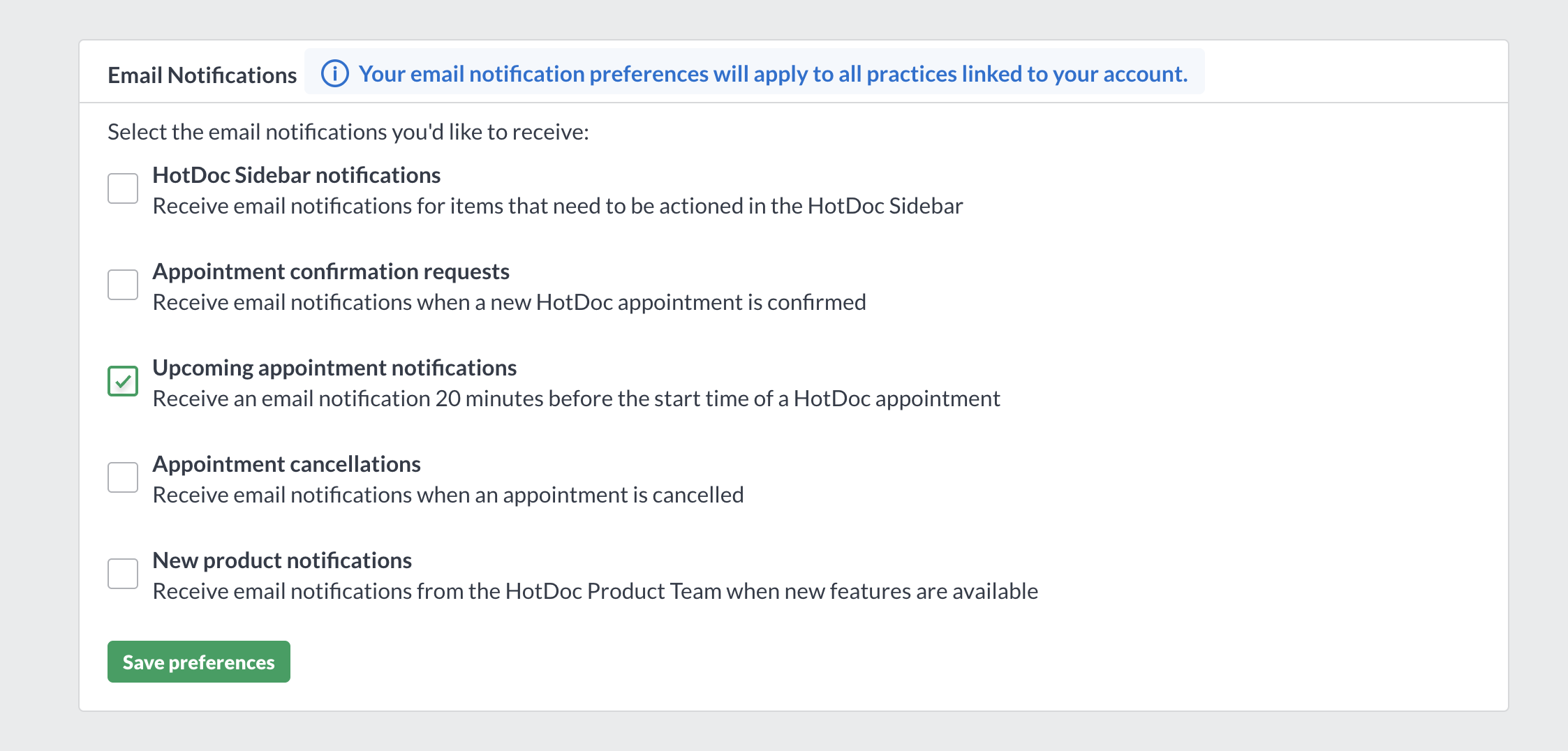Viewport: 1568px width, 751px height.
Task: Click the info icon in the notice banner
Action: [x=334, y=73]
